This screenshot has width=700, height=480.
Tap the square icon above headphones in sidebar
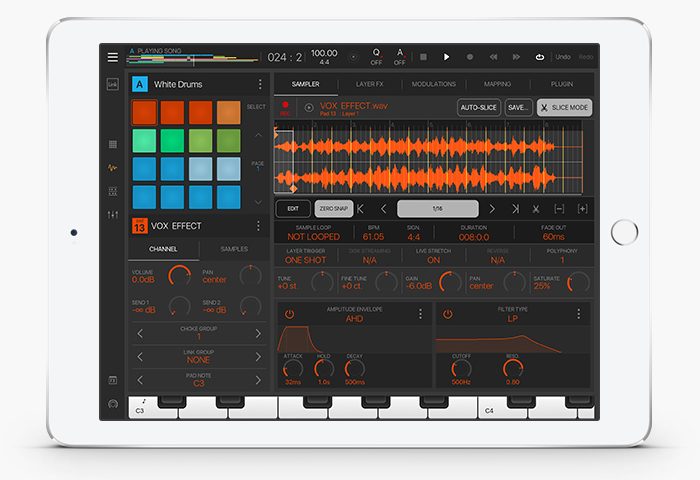(113, 380)
